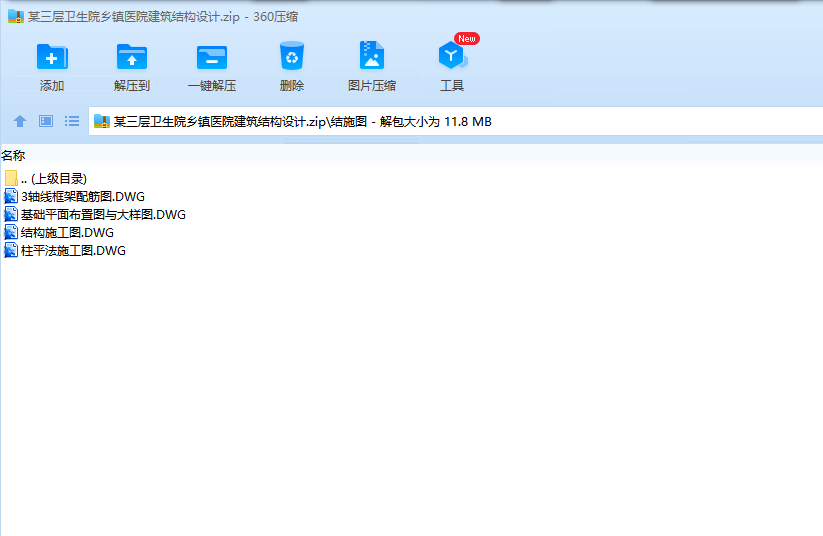Click the zip archive icon in address bar
Viewport: 823px width, 536px height.
[102, 121]
